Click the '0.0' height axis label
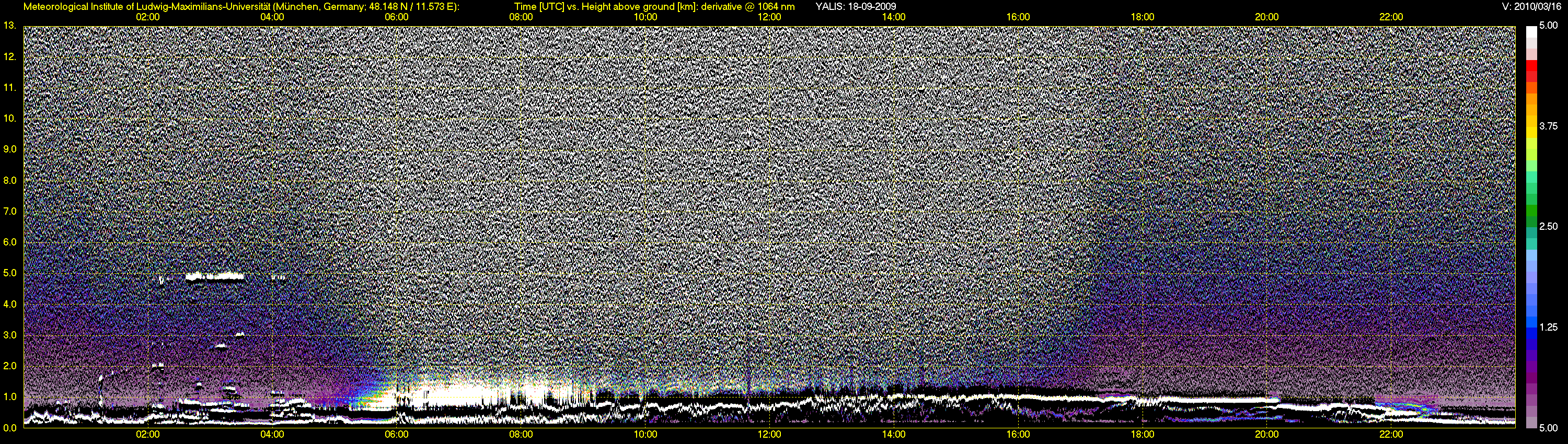The image size is (1568, 444). click(x=10, y=428)
